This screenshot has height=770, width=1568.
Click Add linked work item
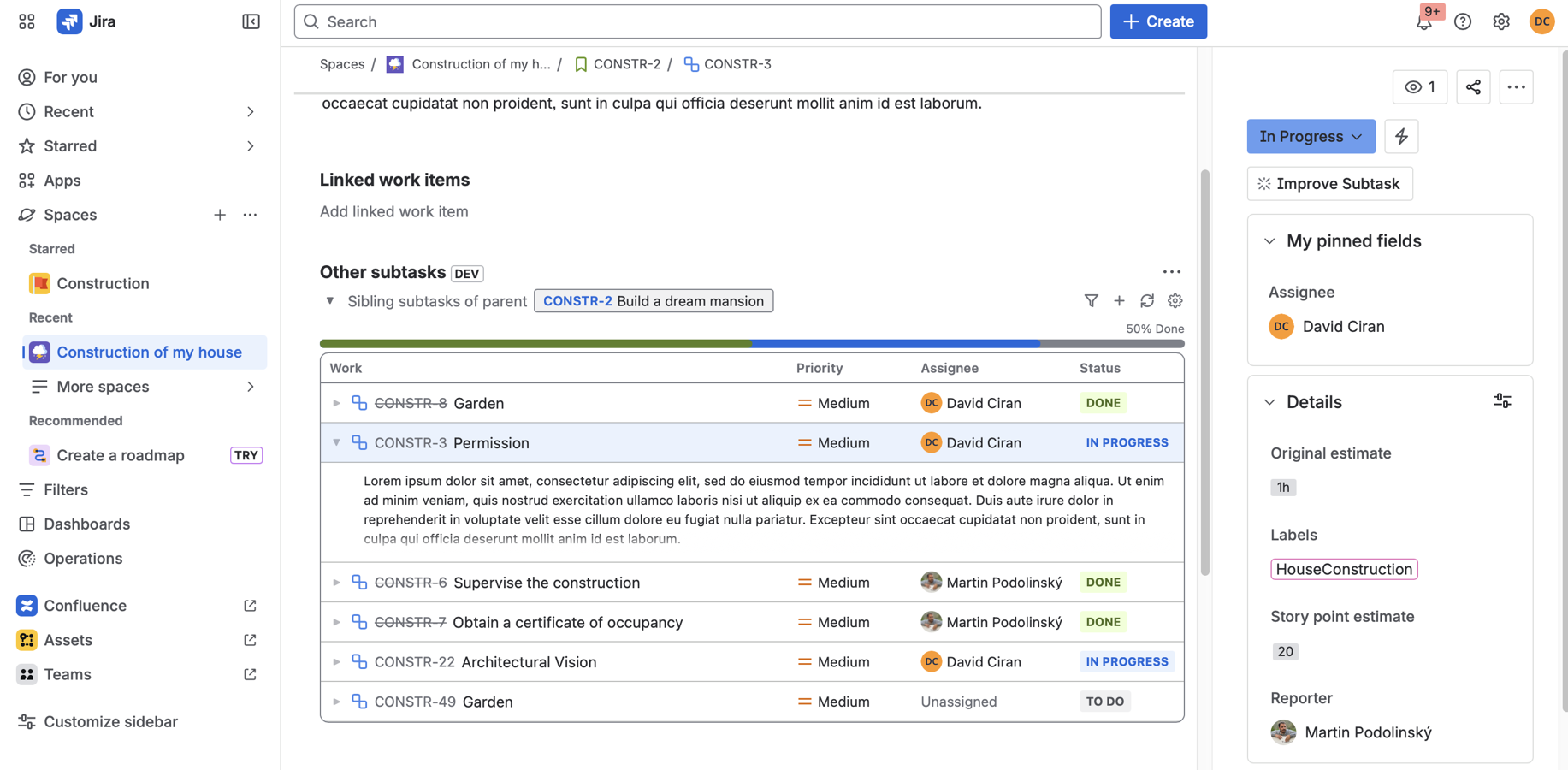point(393,211)
